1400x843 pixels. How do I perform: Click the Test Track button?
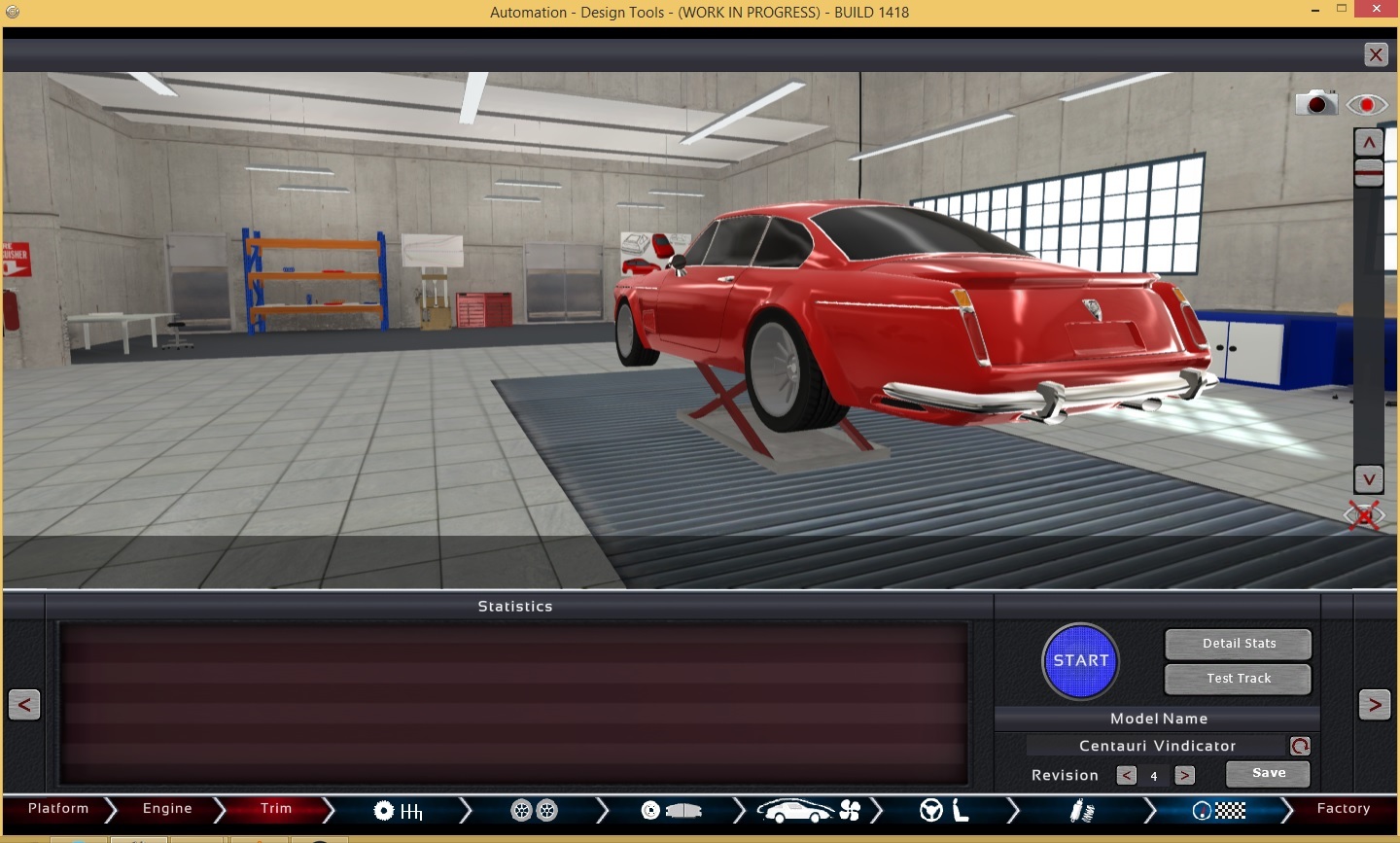coord(1239,679)
